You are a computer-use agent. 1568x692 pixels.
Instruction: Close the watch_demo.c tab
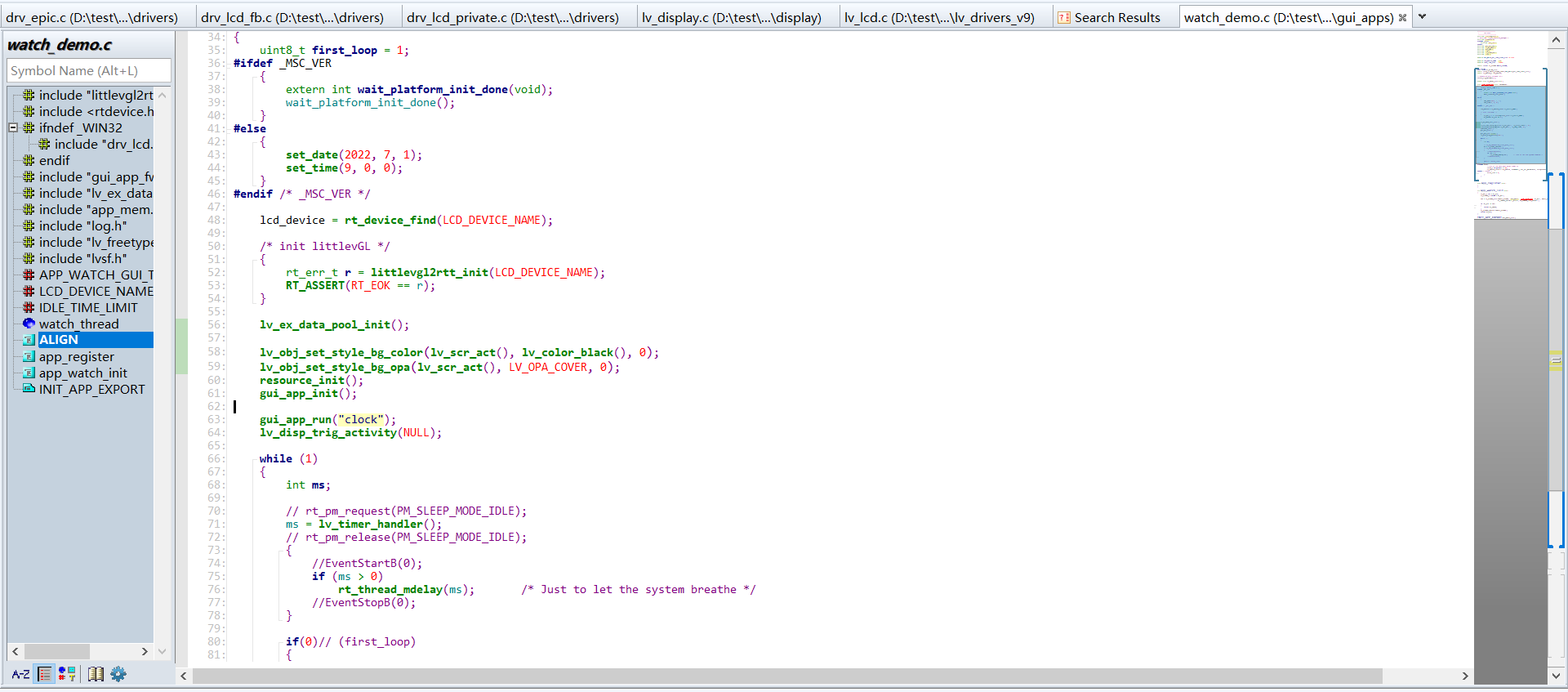click(1403, 17)
